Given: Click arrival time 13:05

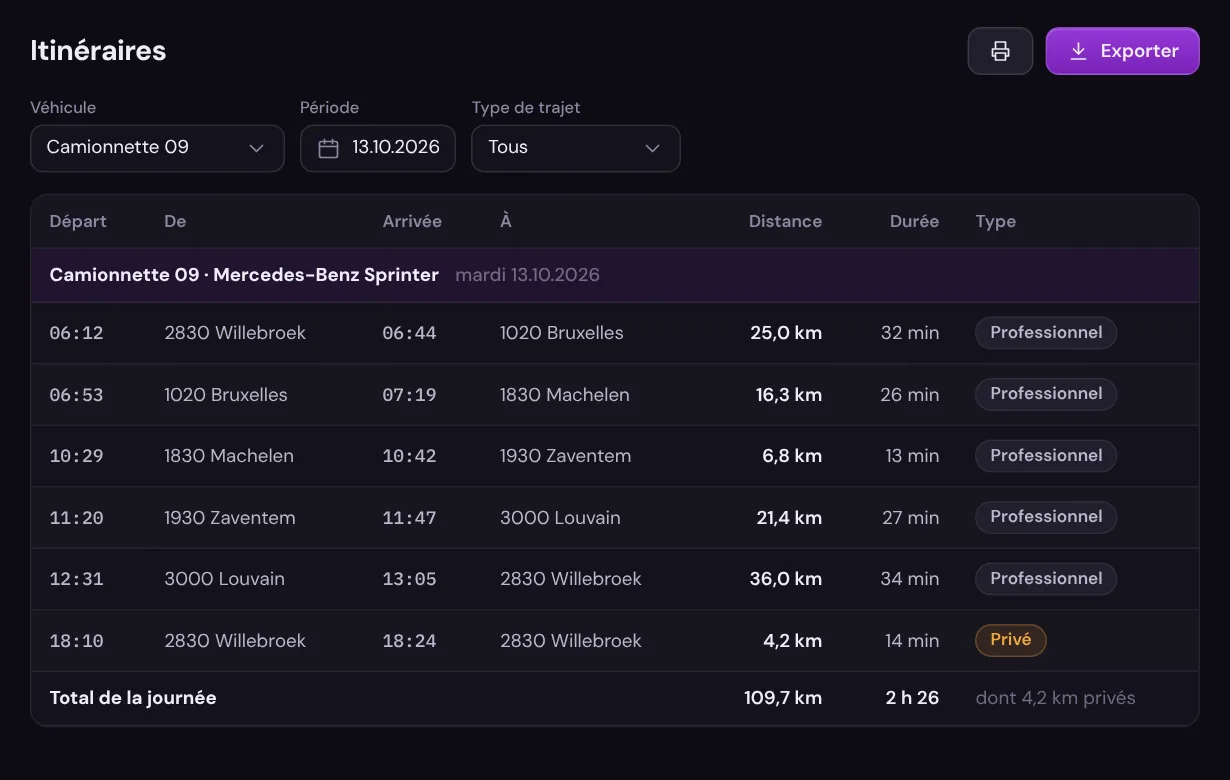Looking at the screenshot, I should 410,579.
